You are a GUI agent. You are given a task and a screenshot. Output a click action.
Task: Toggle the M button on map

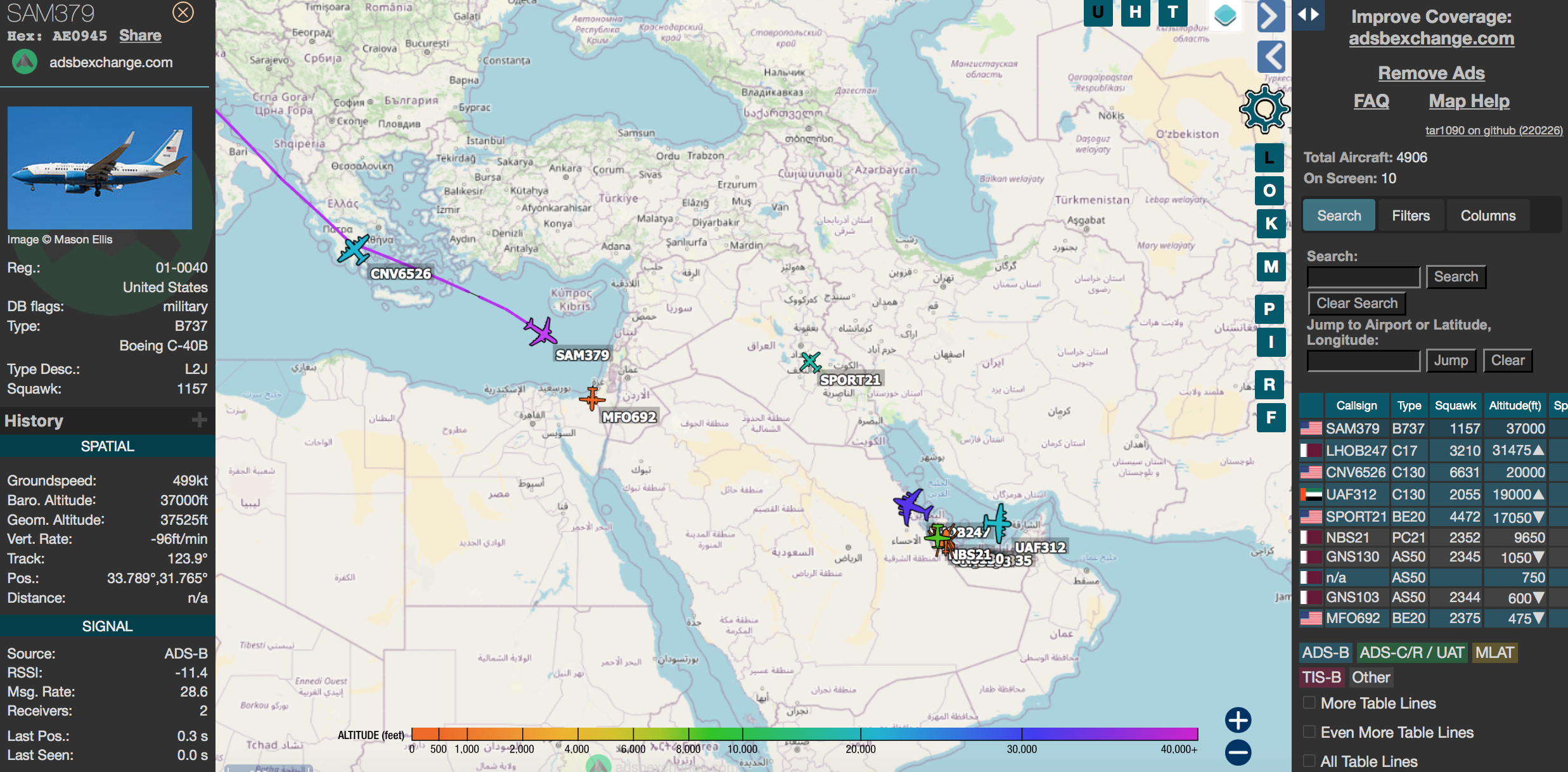[x=1271, y=267]
